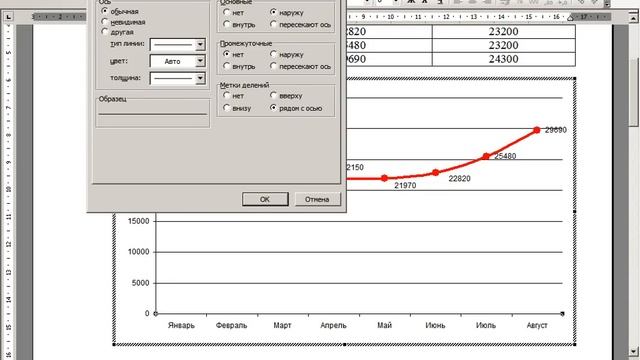This screenshot has height=360, width=640.
Task: Click the right indent marker on ruler
Action: click(x=571, y=17)
